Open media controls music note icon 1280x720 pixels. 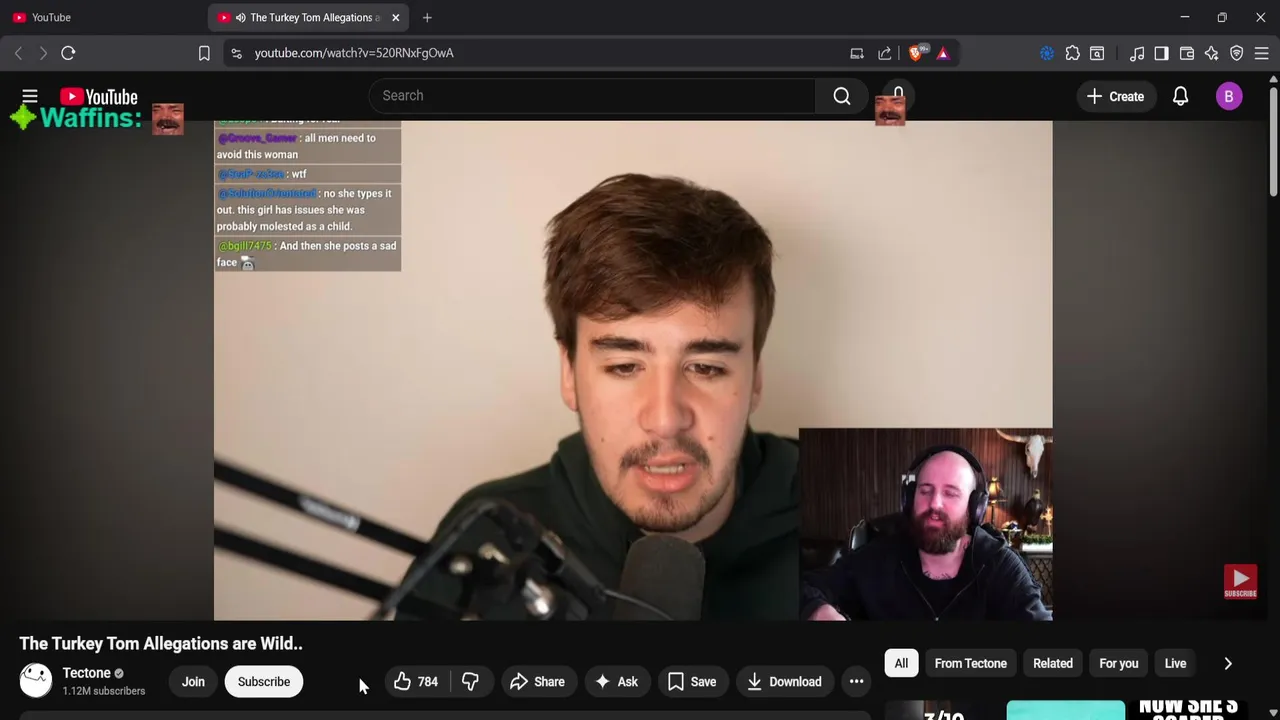tap(1137, 53)
